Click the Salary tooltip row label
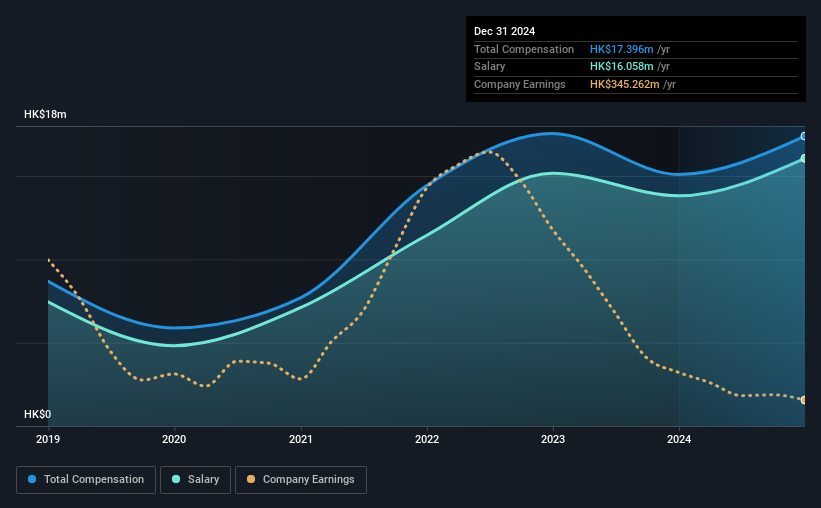The width and height of the screenshot is (821, 508). [490, 67]
